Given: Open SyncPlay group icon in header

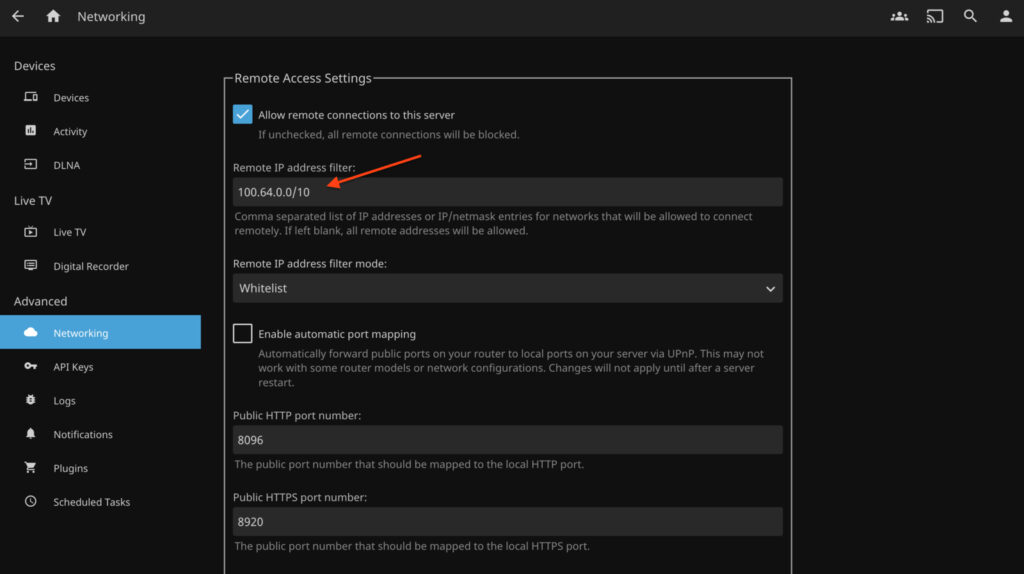Looking at the screenshot, I should 899,17.
